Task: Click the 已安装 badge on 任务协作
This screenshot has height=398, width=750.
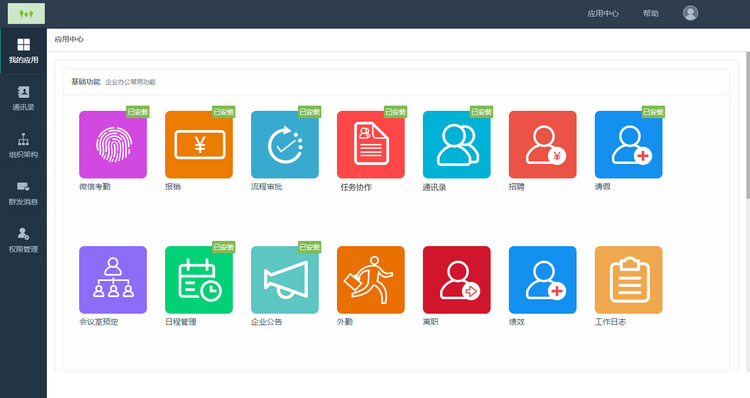Action: pyautogui.click(x=396, y=112)
